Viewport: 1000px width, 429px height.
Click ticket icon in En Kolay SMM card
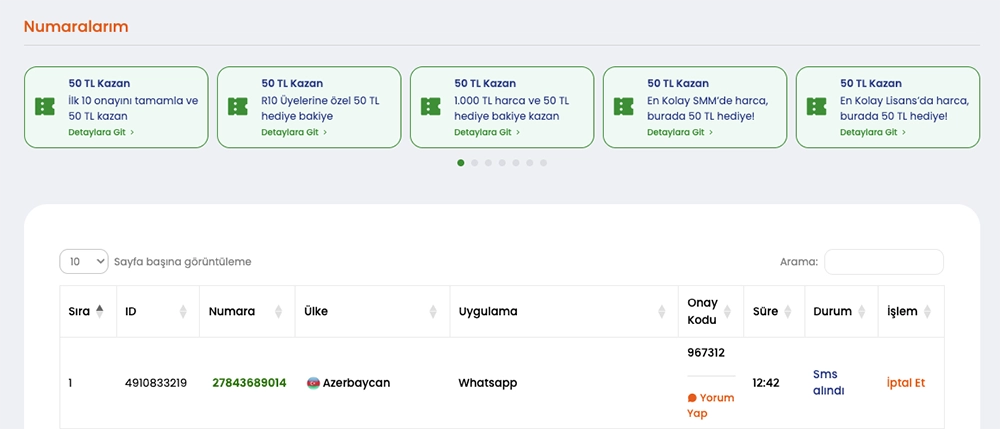[623, 106]
